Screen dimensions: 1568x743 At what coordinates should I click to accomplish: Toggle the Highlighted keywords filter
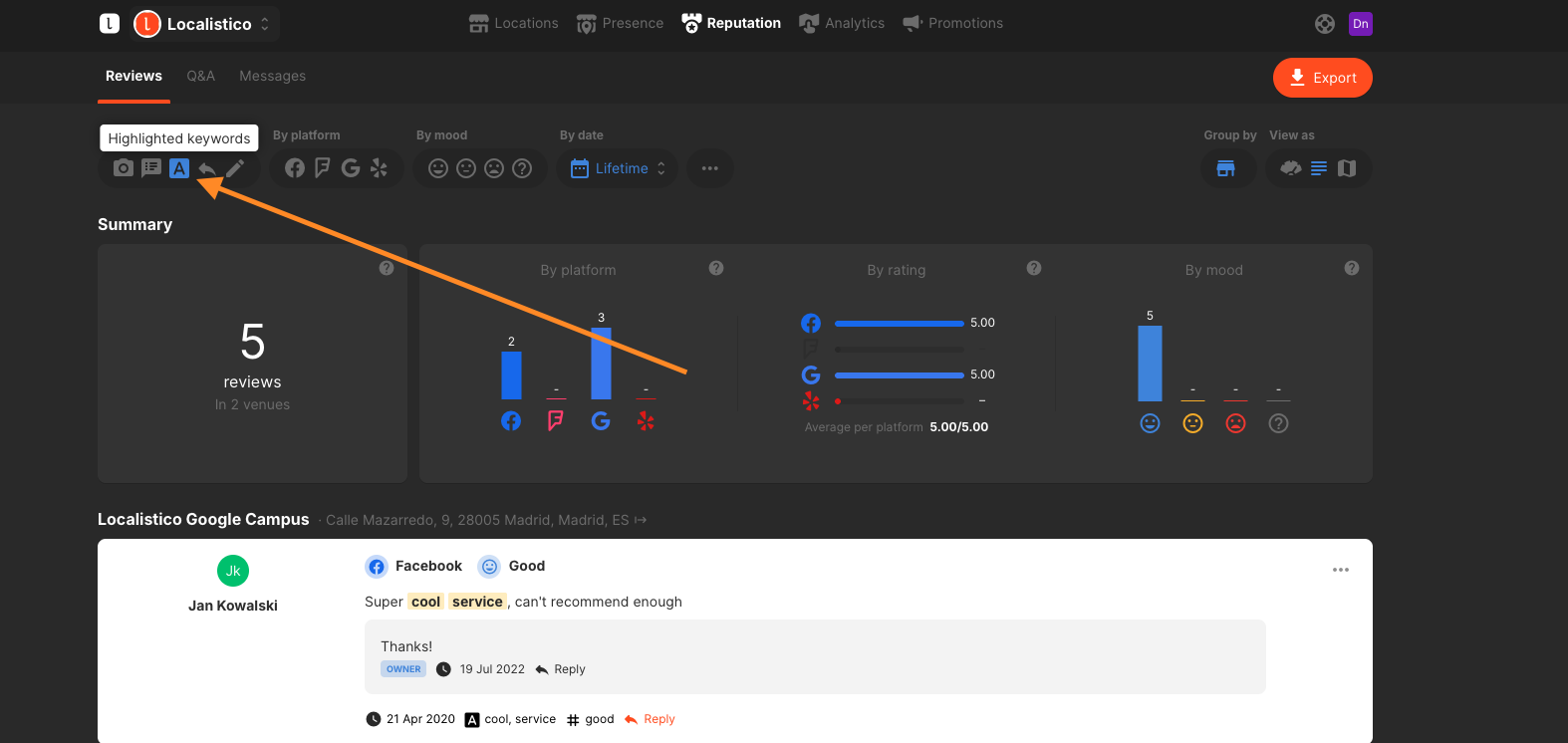[x=179, y=168]
